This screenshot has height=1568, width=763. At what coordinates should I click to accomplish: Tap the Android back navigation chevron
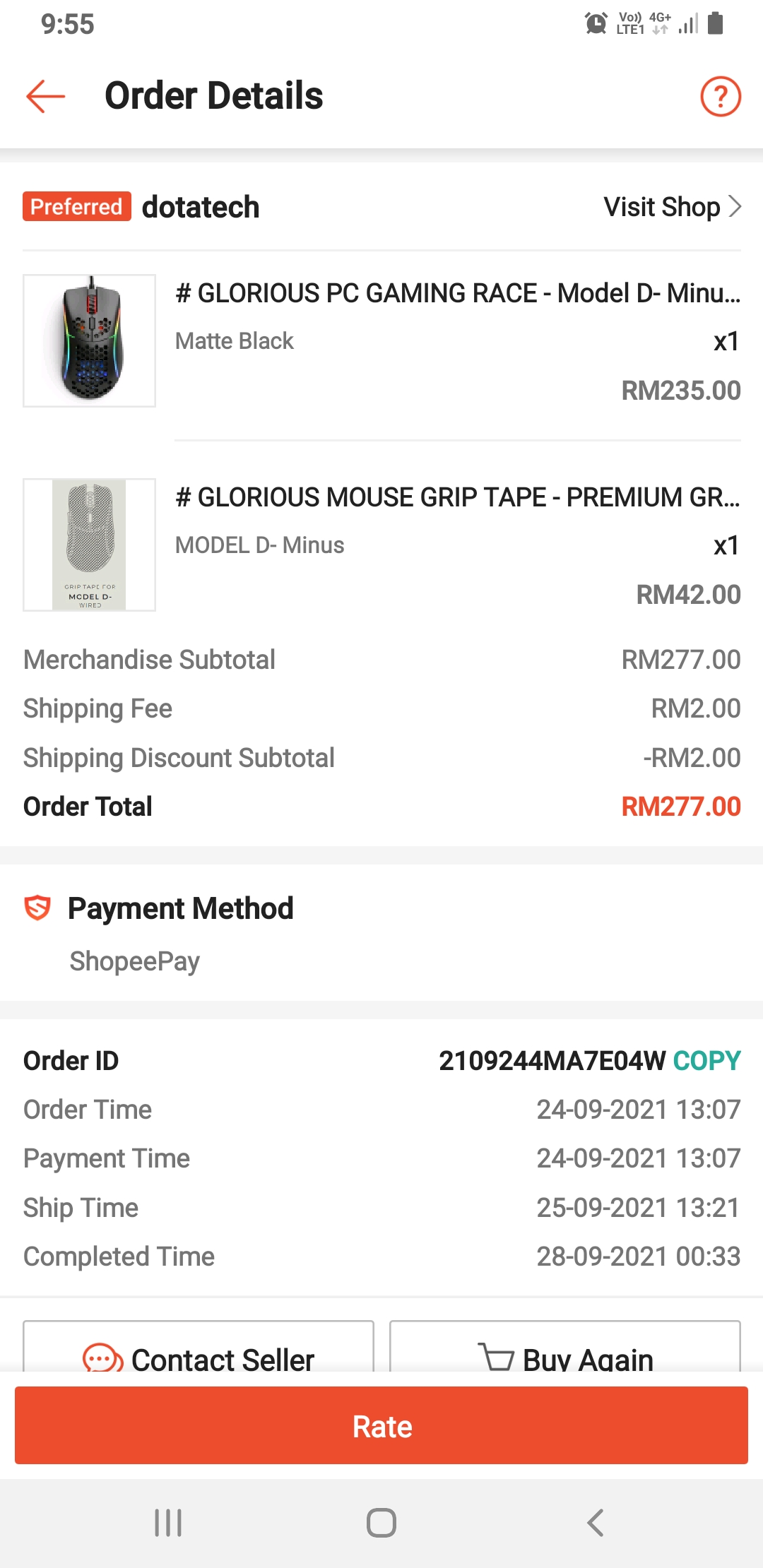point(596,1523)
